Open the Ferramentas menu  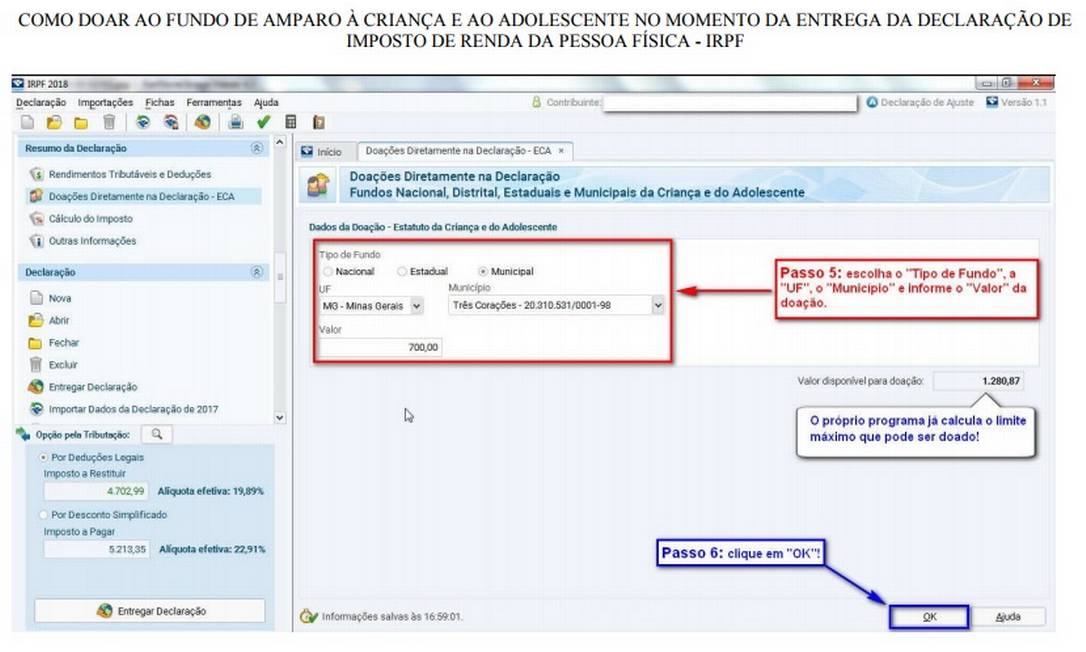pyautogui.click(x=214, y=102)
